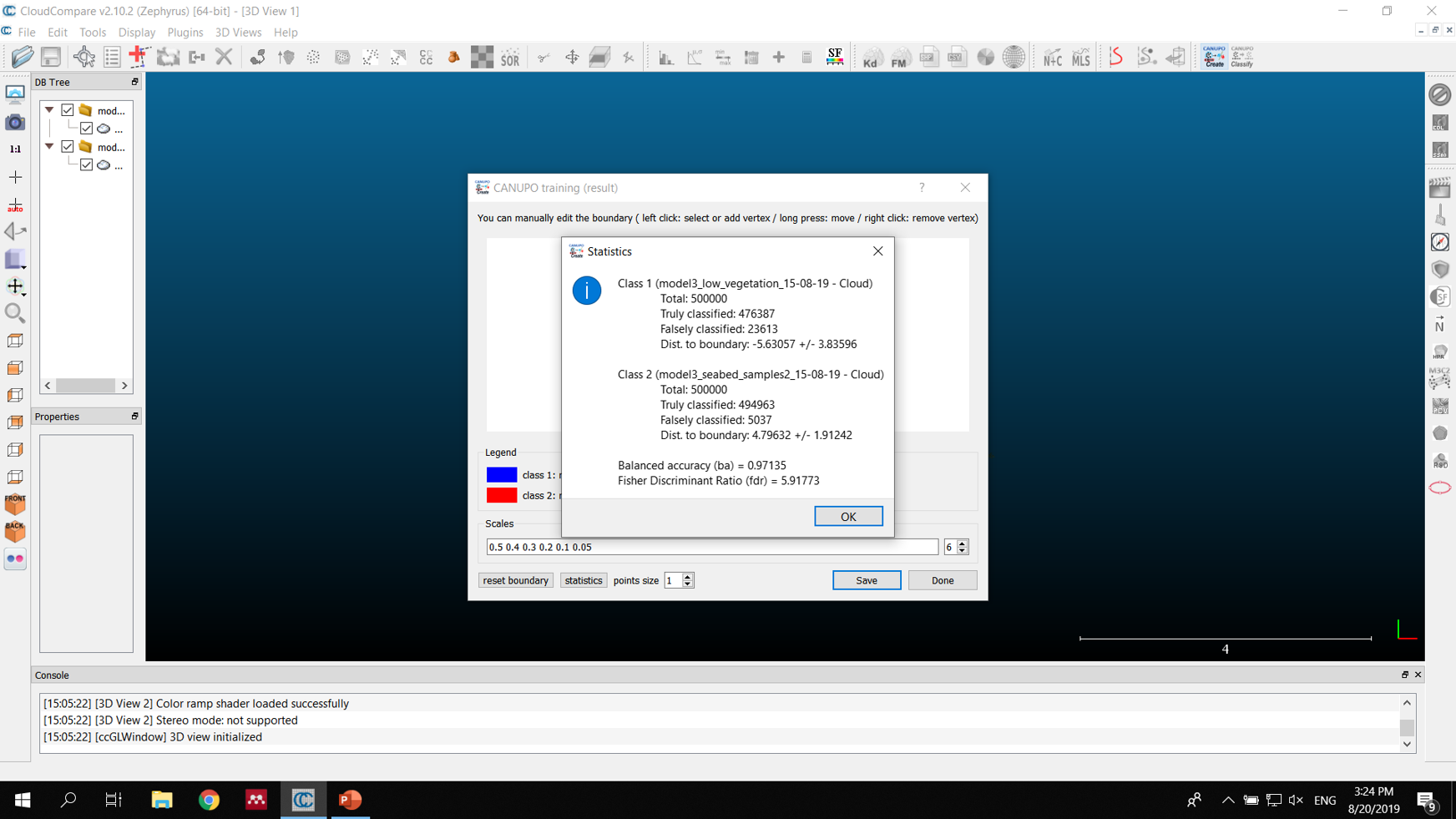Uncheck the first mod... folder checkbox
Viewport: 1456px width, 819px height.
point(68,110)
